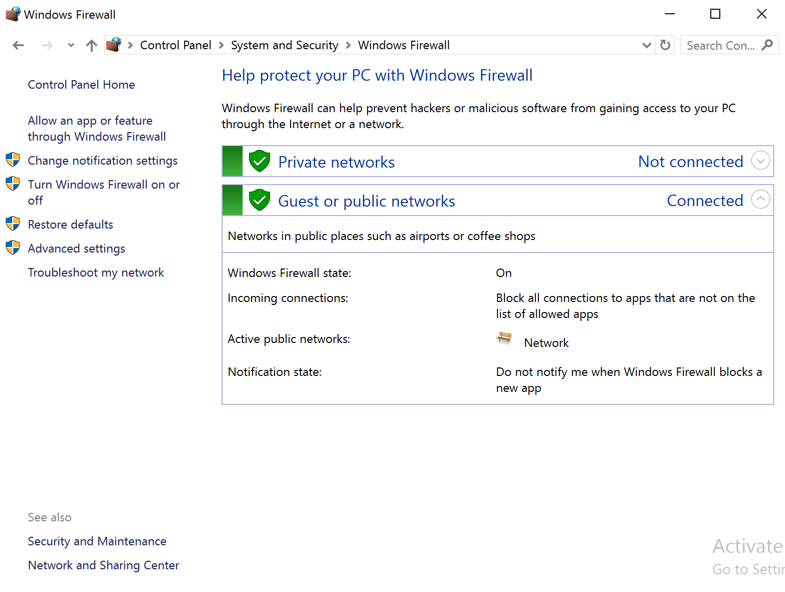Viewport: 785px width, 592px height.
Task: Select the System and Security breadcrumb
Action: click(284, 45)
